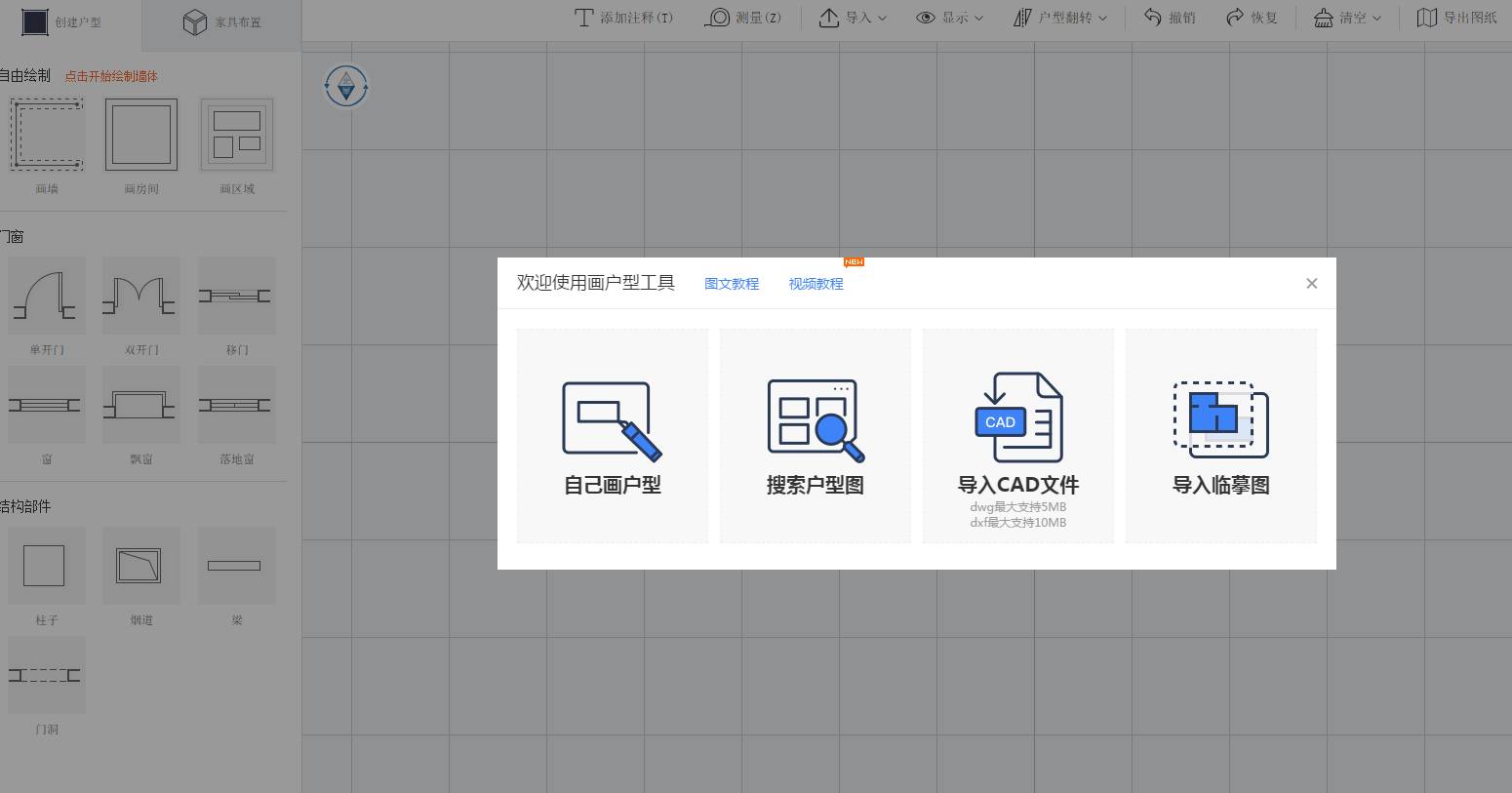Pick the 烟道 flue component
This screenshot has height=793, width=1512.
(141, 566)
